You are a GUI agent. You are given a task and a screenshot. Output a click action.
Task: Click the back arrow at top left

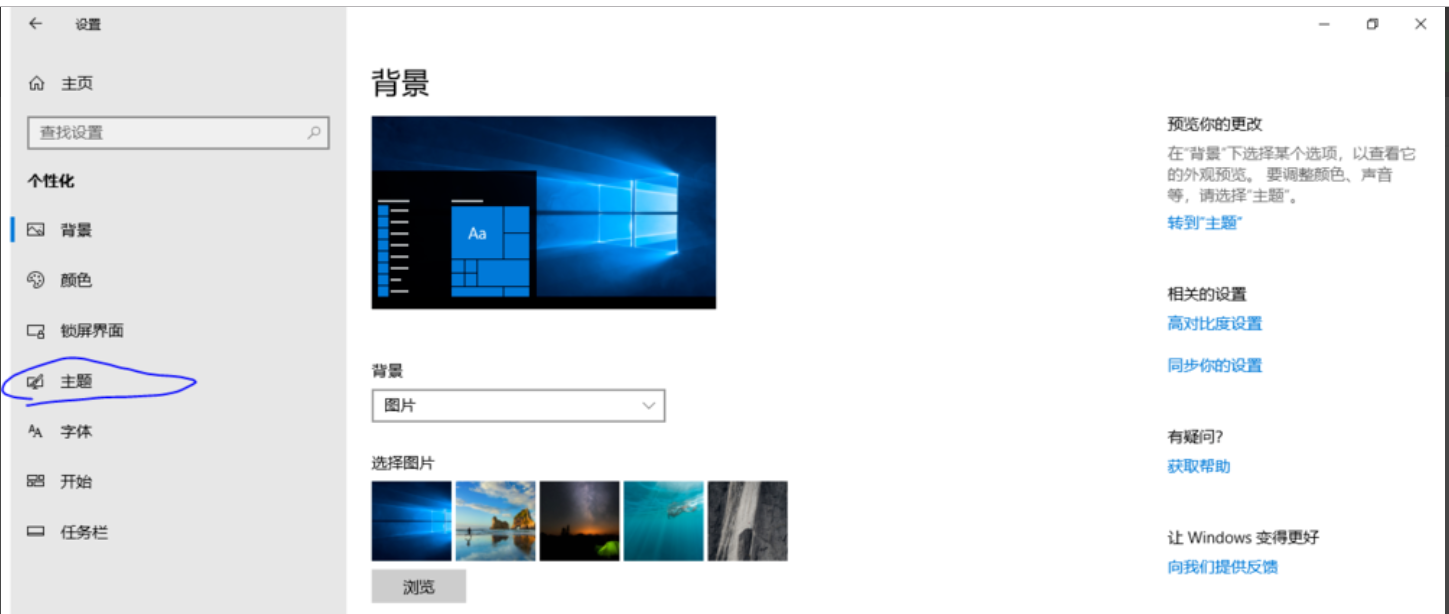pos(37,23)
